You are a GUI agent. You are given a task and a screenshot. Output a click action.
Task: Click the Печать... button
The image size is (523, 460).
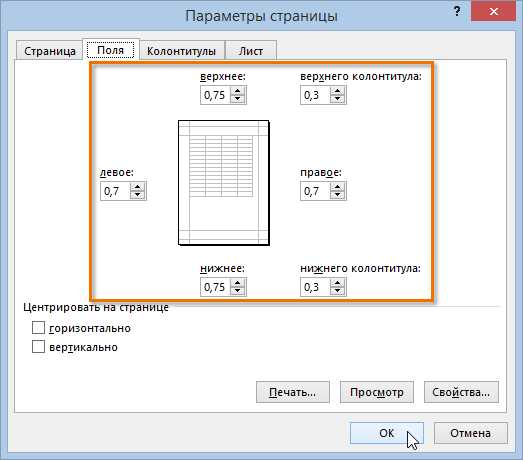click(293, 392)
